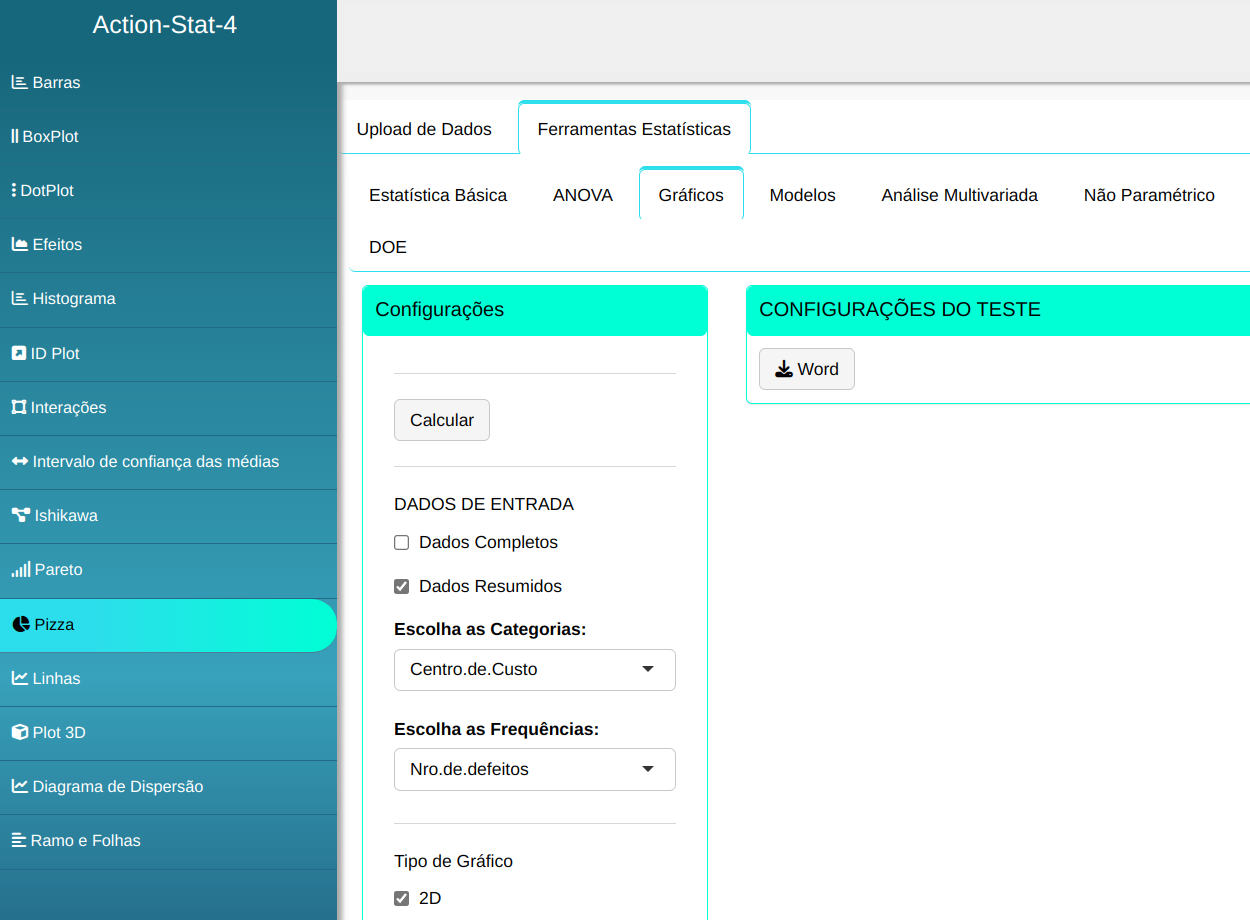Open the DotPlot icon in sidebar
The image size is (1250, 920).
(x=14, y=191)
